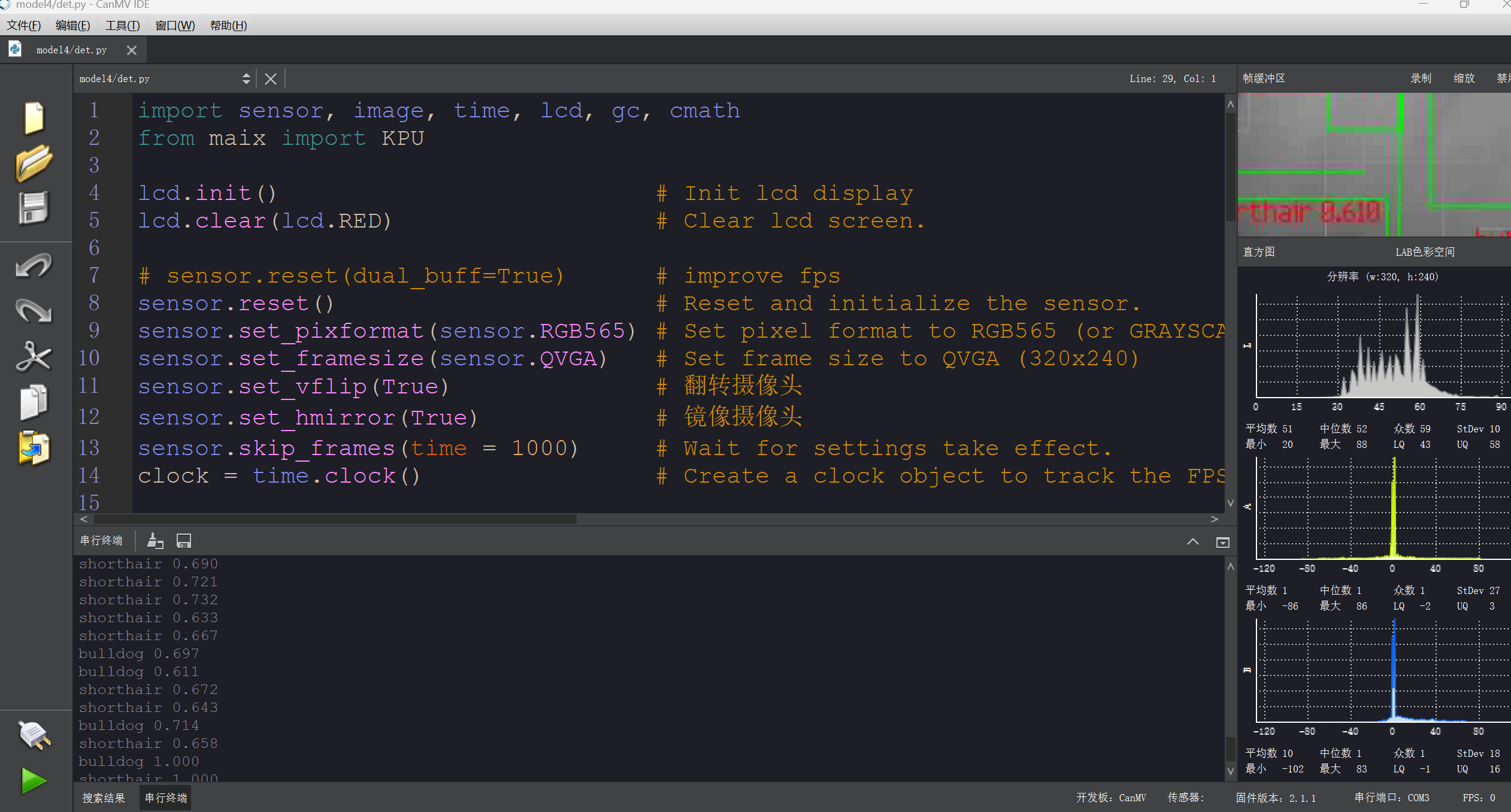Collapse the serial terminal panel using the up chevron

(1192, 542)
